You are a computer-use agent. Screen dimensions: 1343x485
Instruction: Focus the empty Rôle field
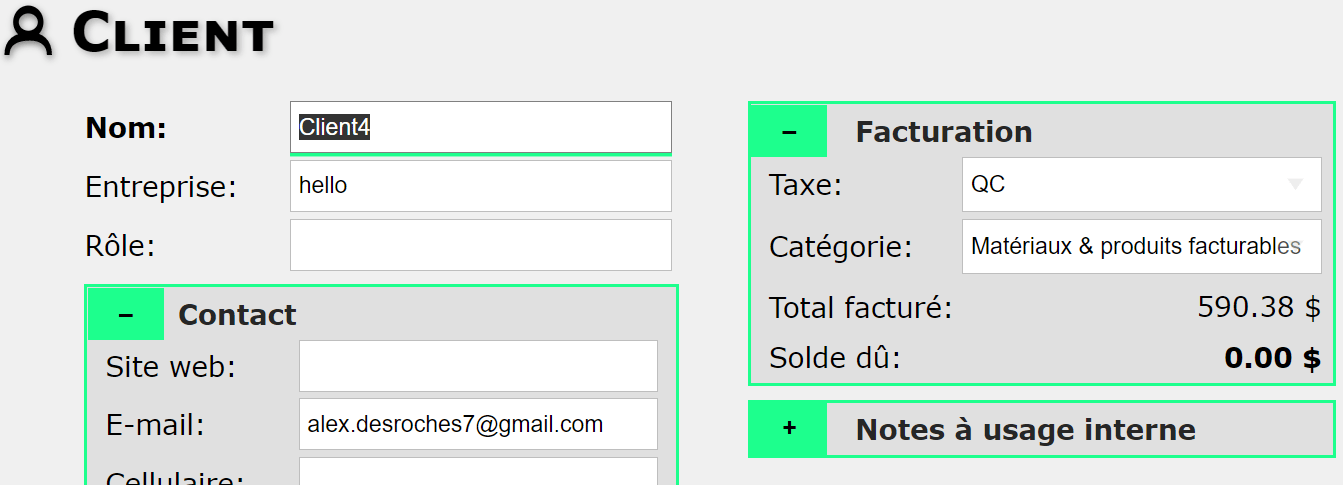coord(481,245)
